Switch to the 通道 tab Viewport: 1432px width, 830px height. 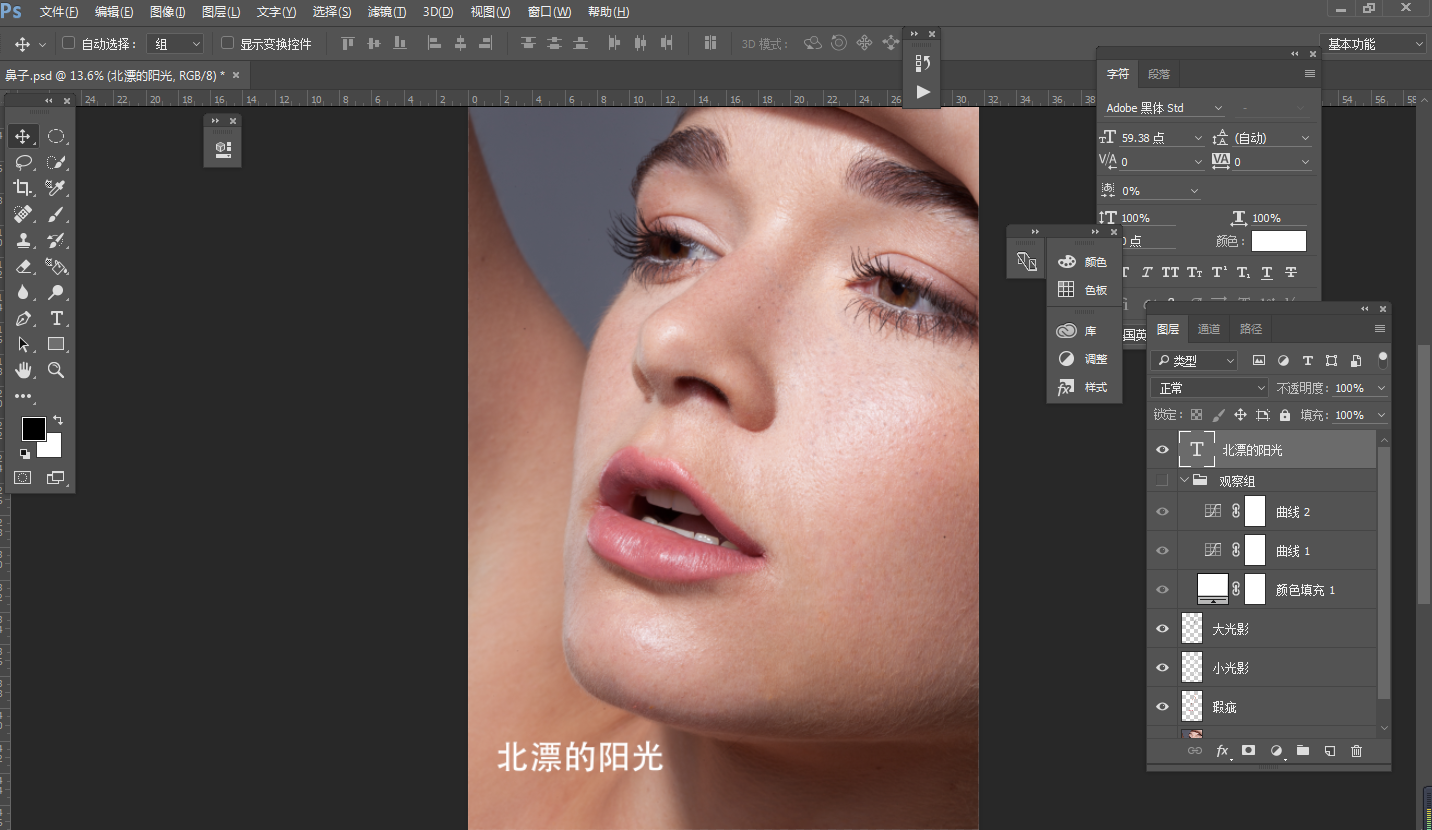click(1209, 329)
